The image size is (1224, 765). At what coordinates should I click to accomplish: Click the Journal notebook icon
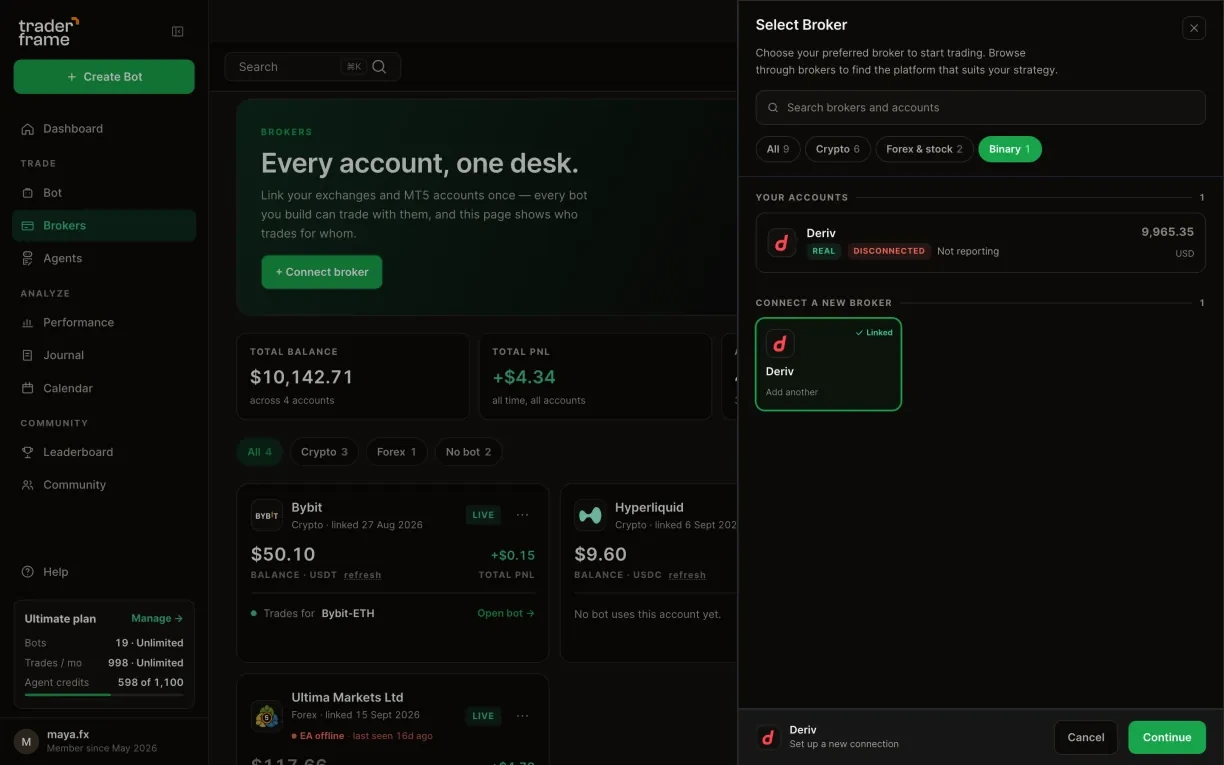[28, 355]
